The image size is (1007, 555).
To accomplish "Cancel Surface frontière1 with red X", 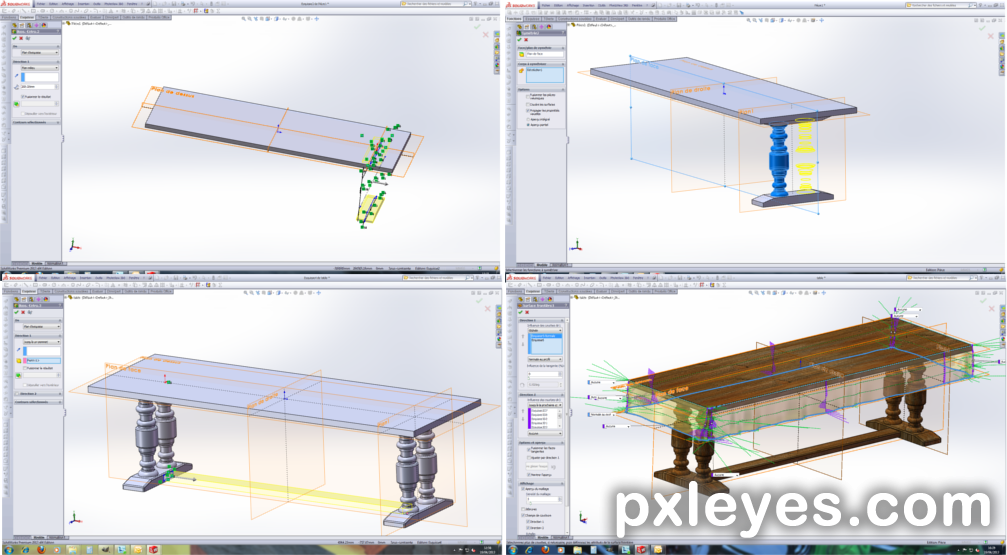I will pyautogui.click(x=527, y=312).
